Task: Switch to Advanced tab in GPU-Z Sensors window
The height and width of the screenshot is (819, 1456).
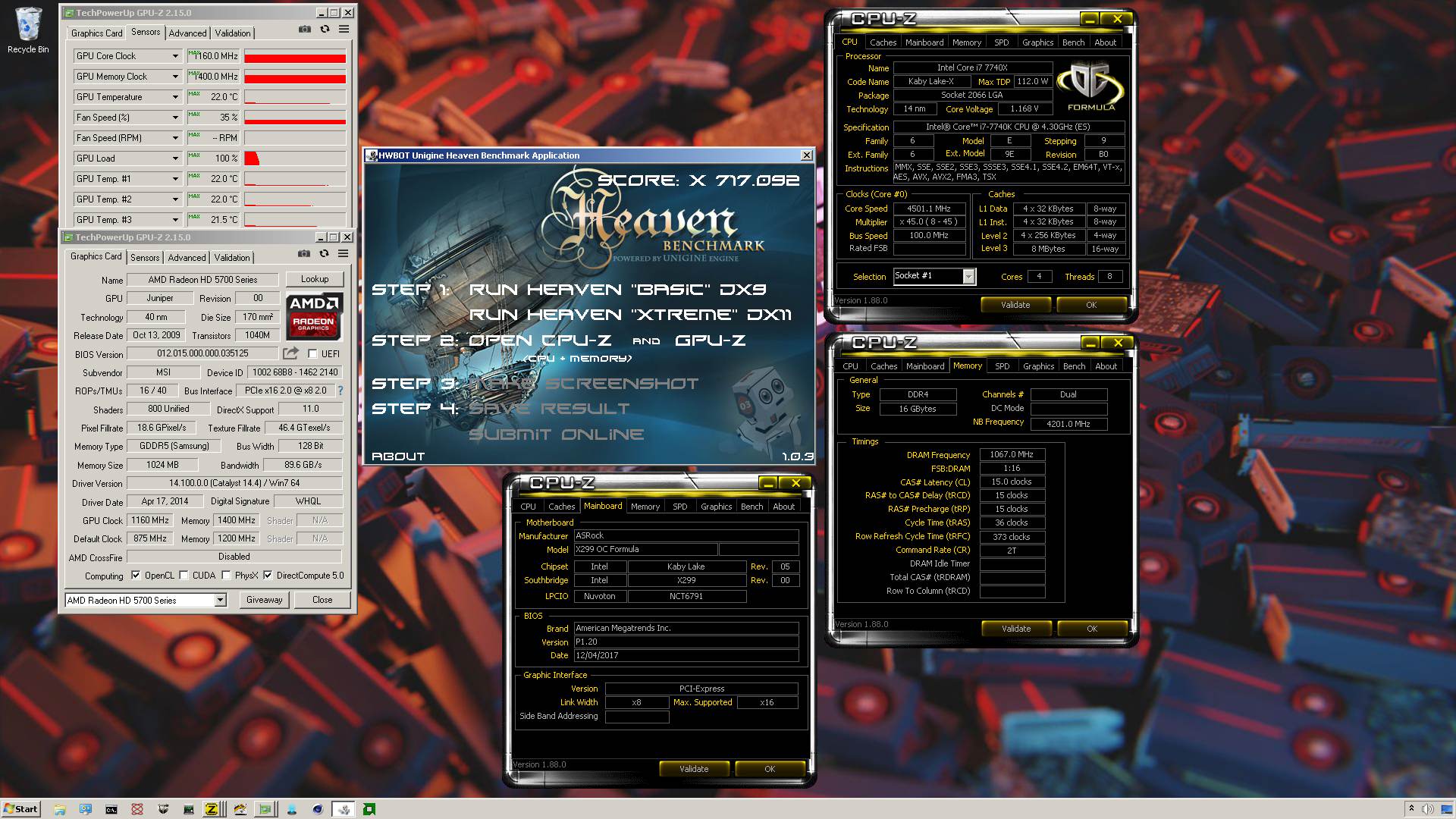Action: tap(187, 33)
